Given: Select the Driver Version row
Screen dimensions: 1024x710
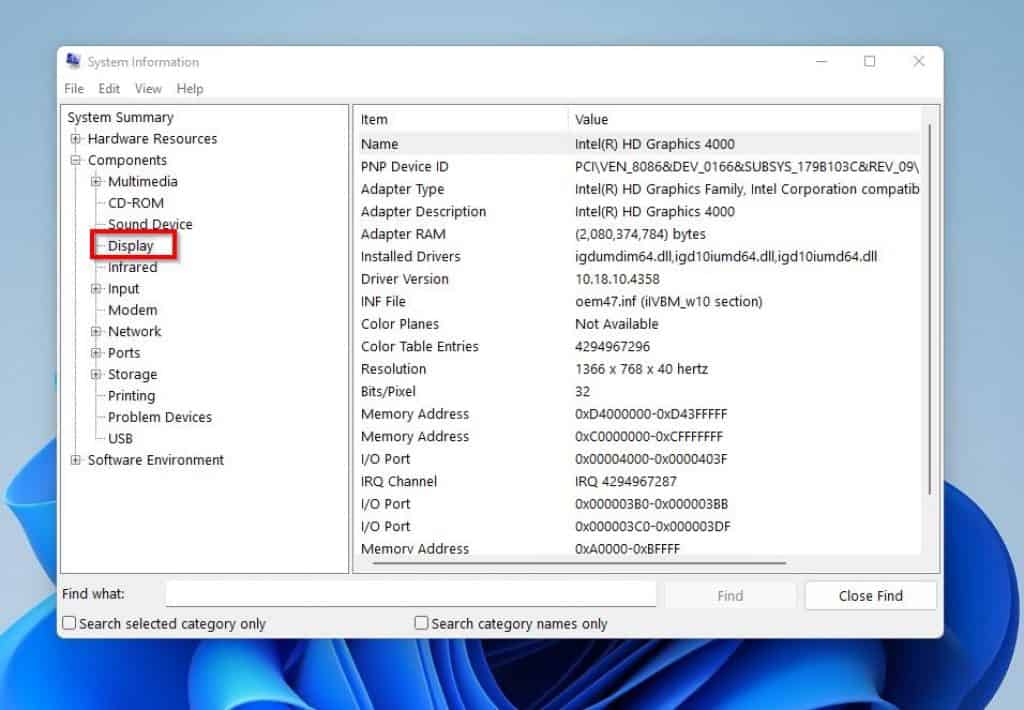Looking at the screenshot, I should pos(639,279).
